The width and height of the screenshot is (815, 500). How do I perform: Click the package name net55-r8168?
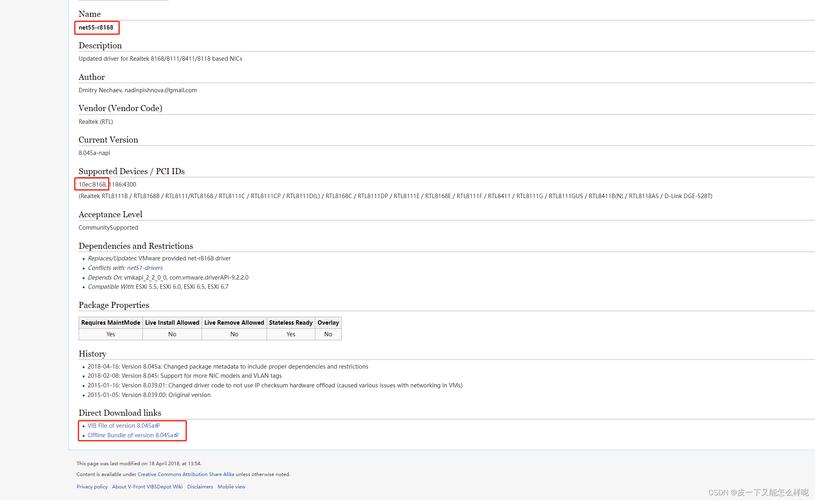(x=96, y=28)
